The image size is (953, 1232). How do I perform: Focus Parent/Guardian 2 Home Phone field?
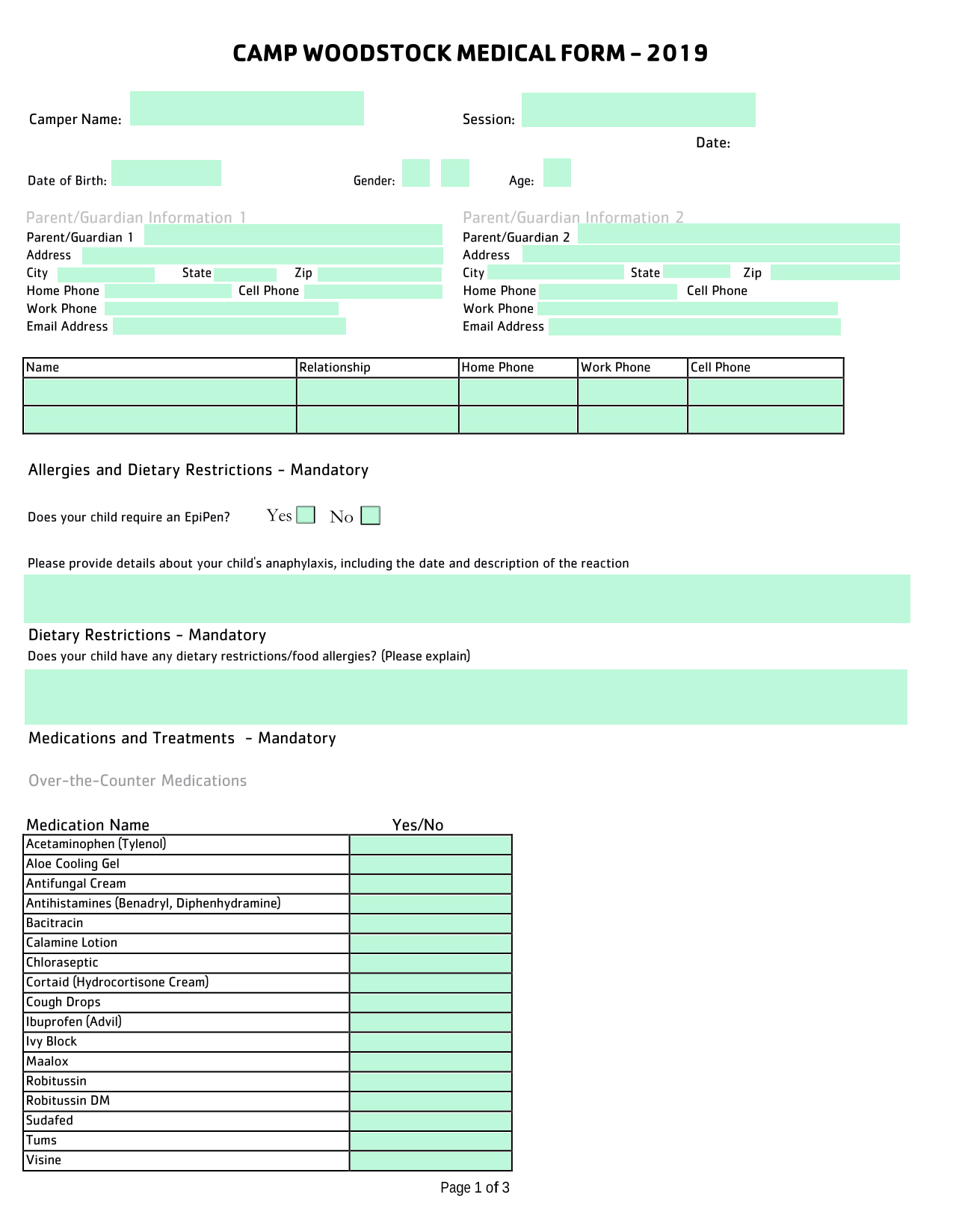point(608,291)
